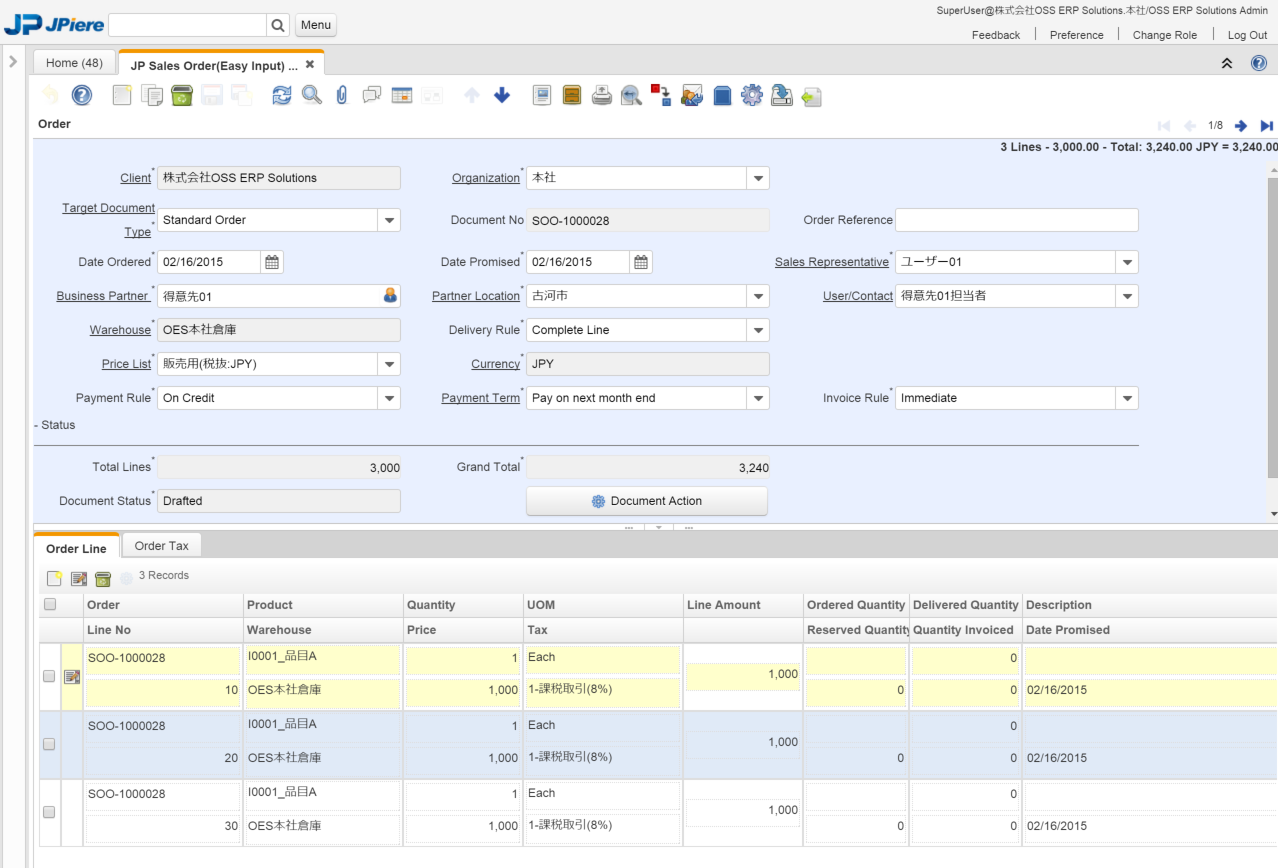Viewport: 1278px width, 868px height.
Task: Go to next record with blue down arrow
Action: [502, 96]
